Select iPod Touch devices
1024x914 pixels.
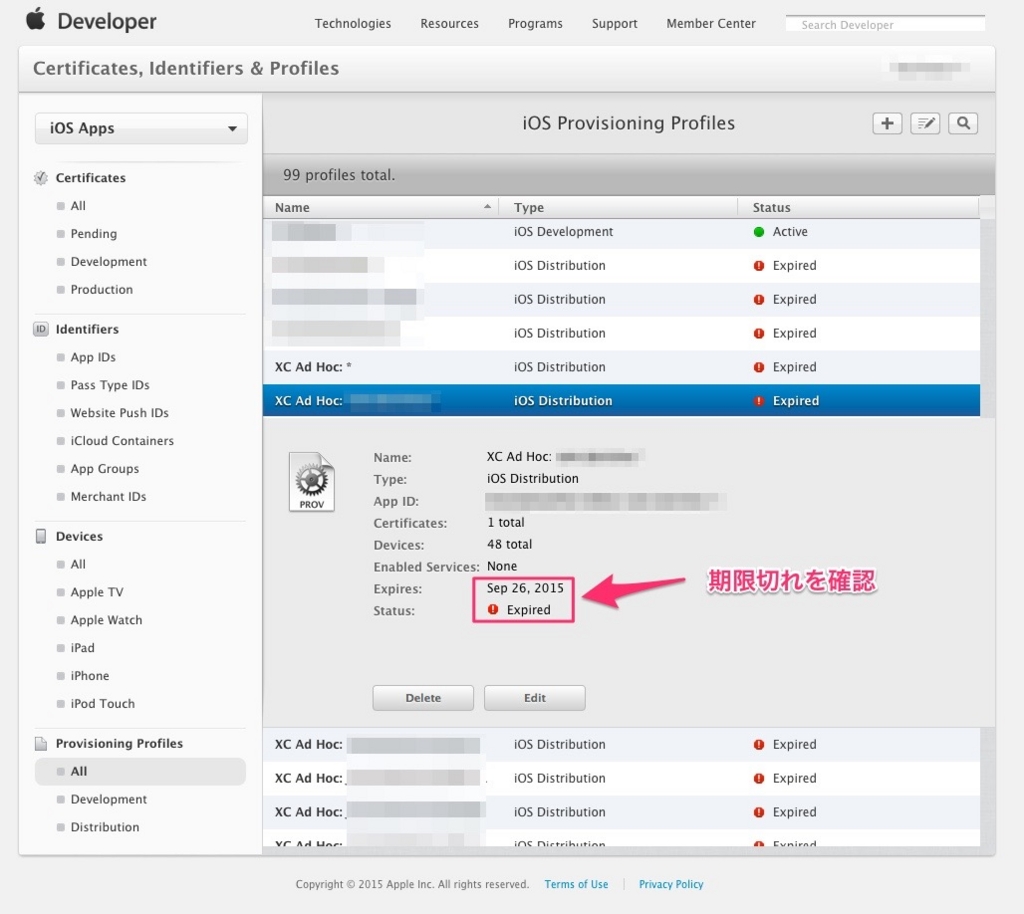(x=103, y=703)
